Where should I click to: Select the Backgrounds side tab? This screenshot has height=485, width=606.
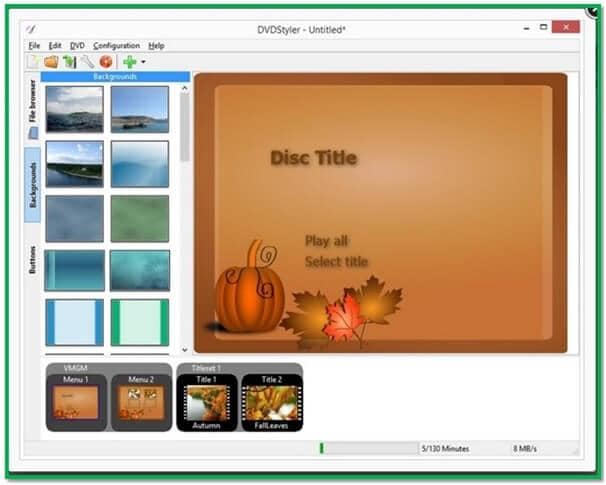(32, 185)
